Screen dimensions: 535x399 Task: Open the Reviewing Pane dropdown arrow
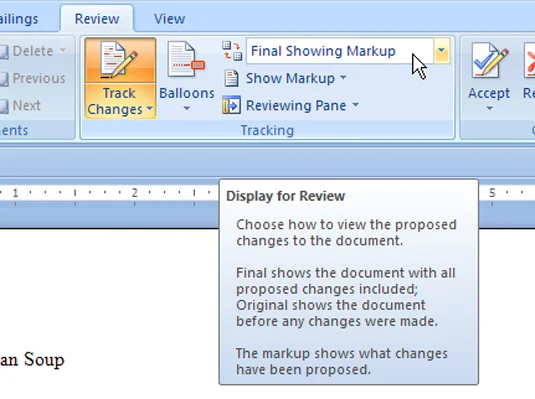(355, 104)
